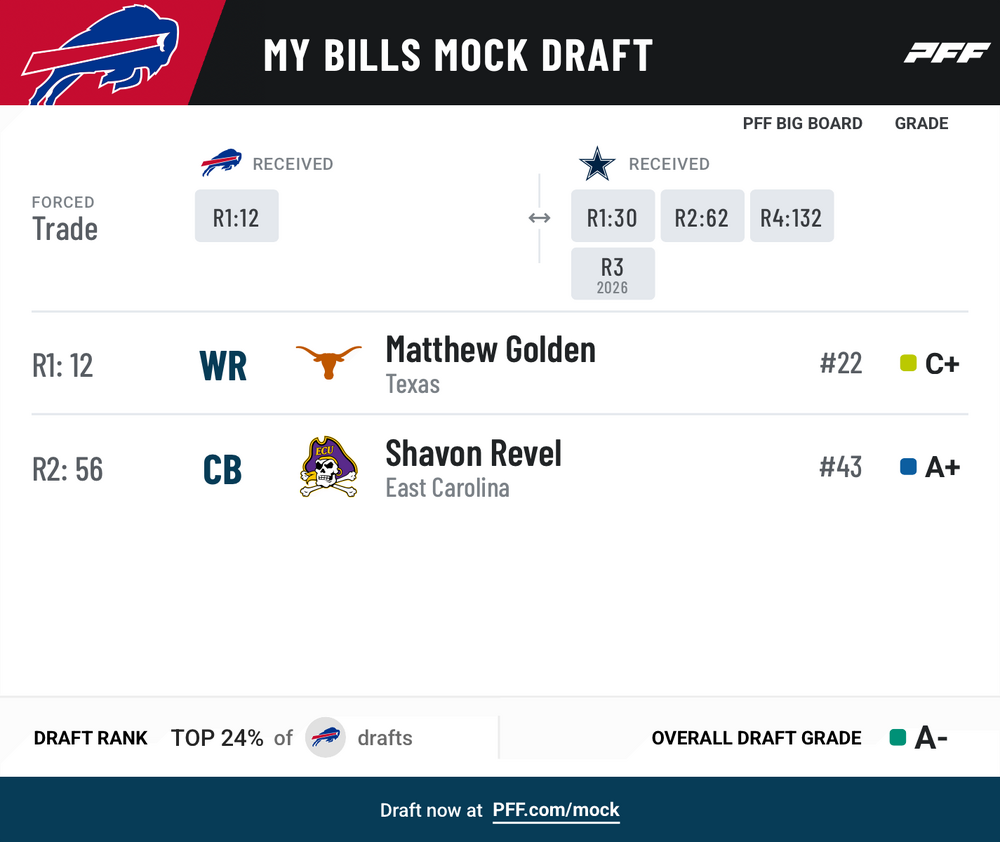Click the trade swap arrows icon
Viewport: 1000px width, 842px height.
pyautogui.click(x=540, y=218)
